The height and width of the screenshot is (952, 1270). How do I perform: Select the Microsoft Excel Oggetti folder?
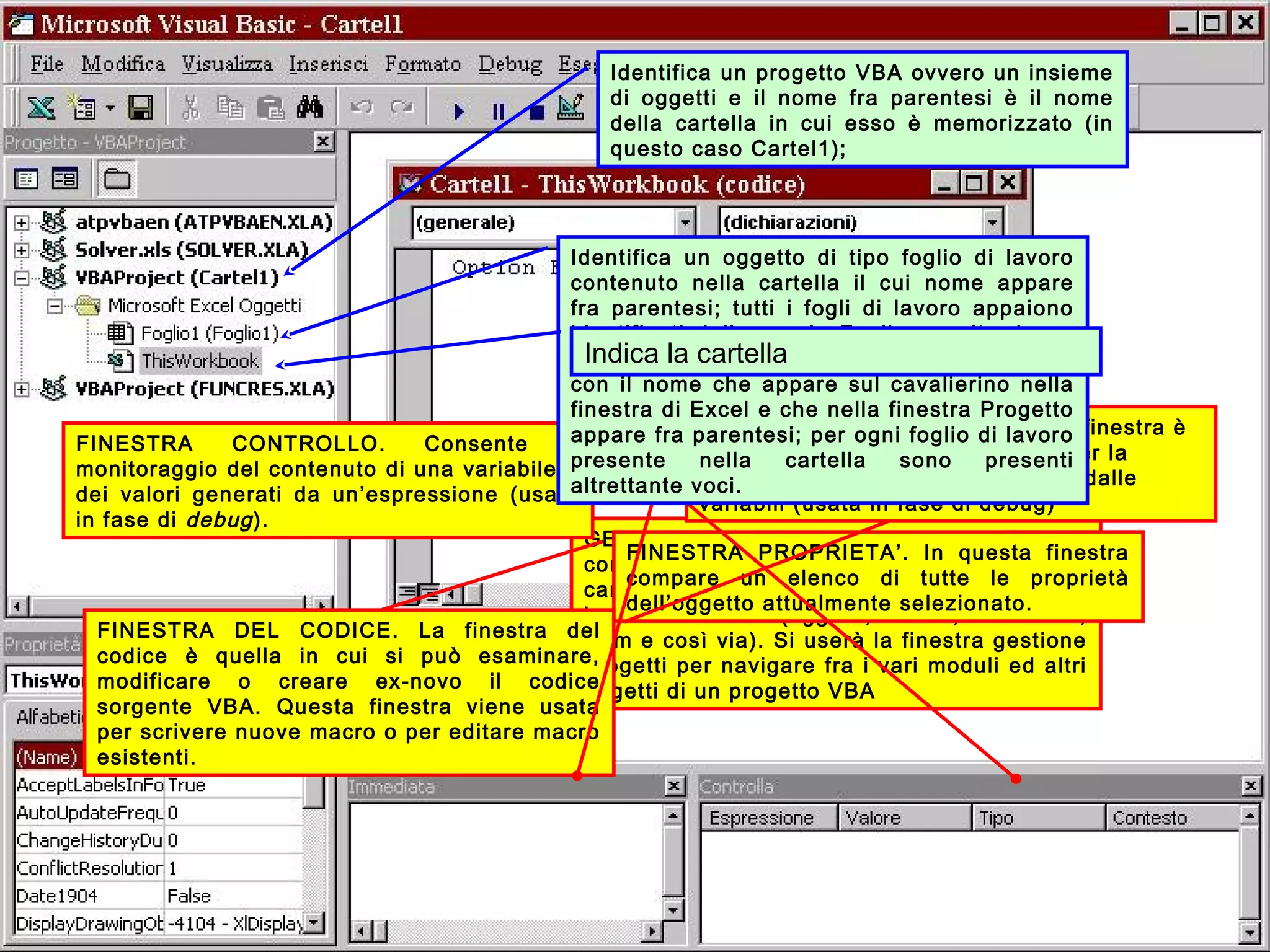pyautogui.click(x=204, y=306)
